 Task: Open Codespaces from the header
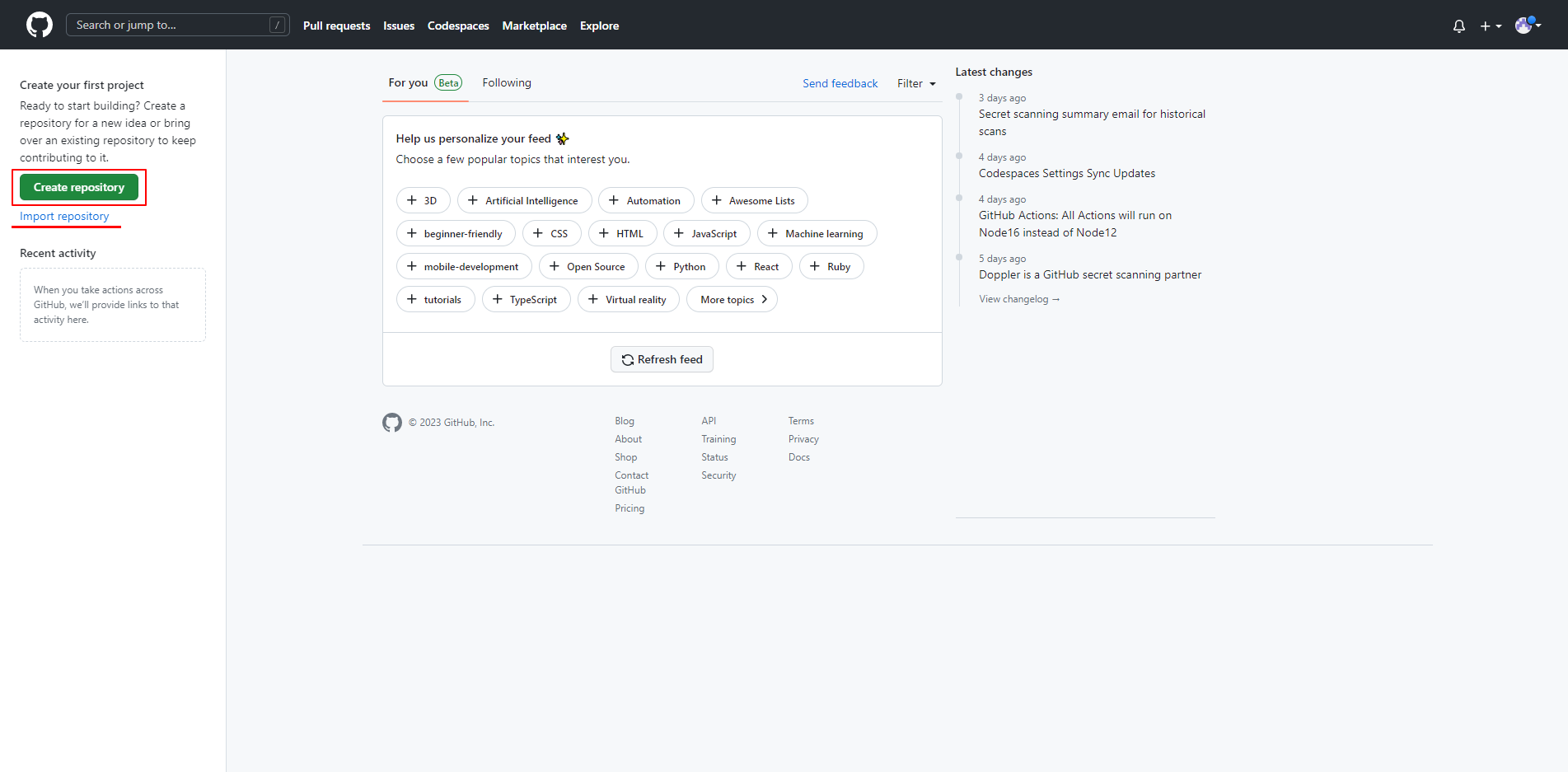click(458, 26)
